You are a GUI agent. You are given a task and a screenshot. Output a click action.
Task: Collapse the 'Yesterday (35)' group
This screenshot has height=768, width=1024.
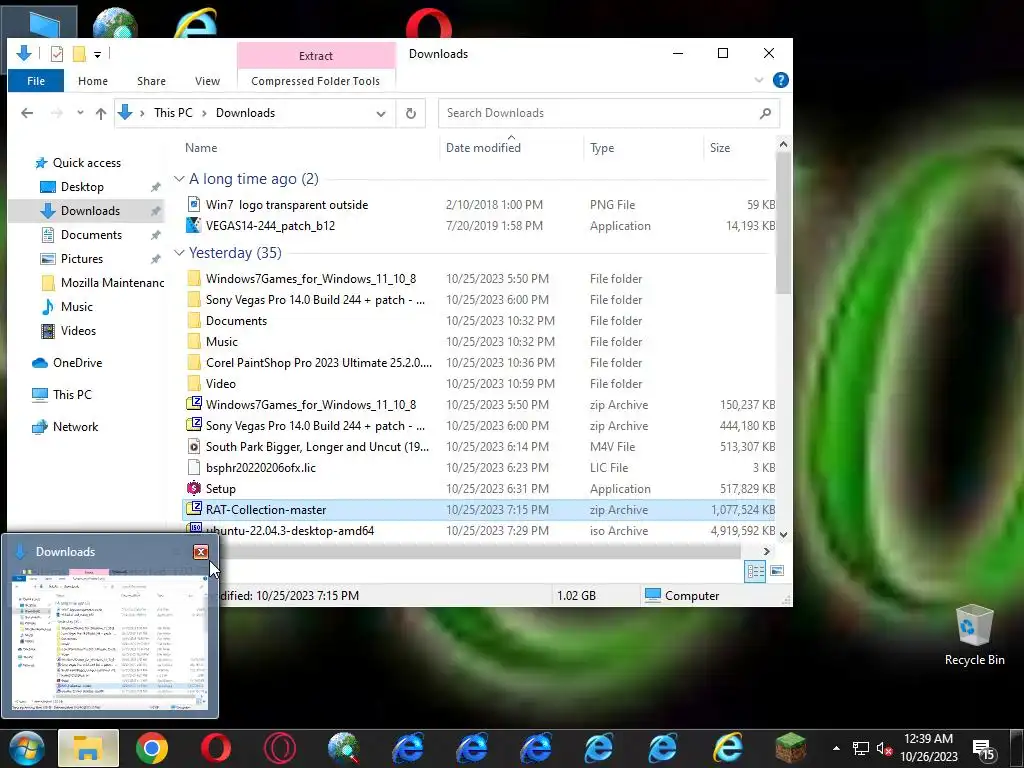click(179, 253)
